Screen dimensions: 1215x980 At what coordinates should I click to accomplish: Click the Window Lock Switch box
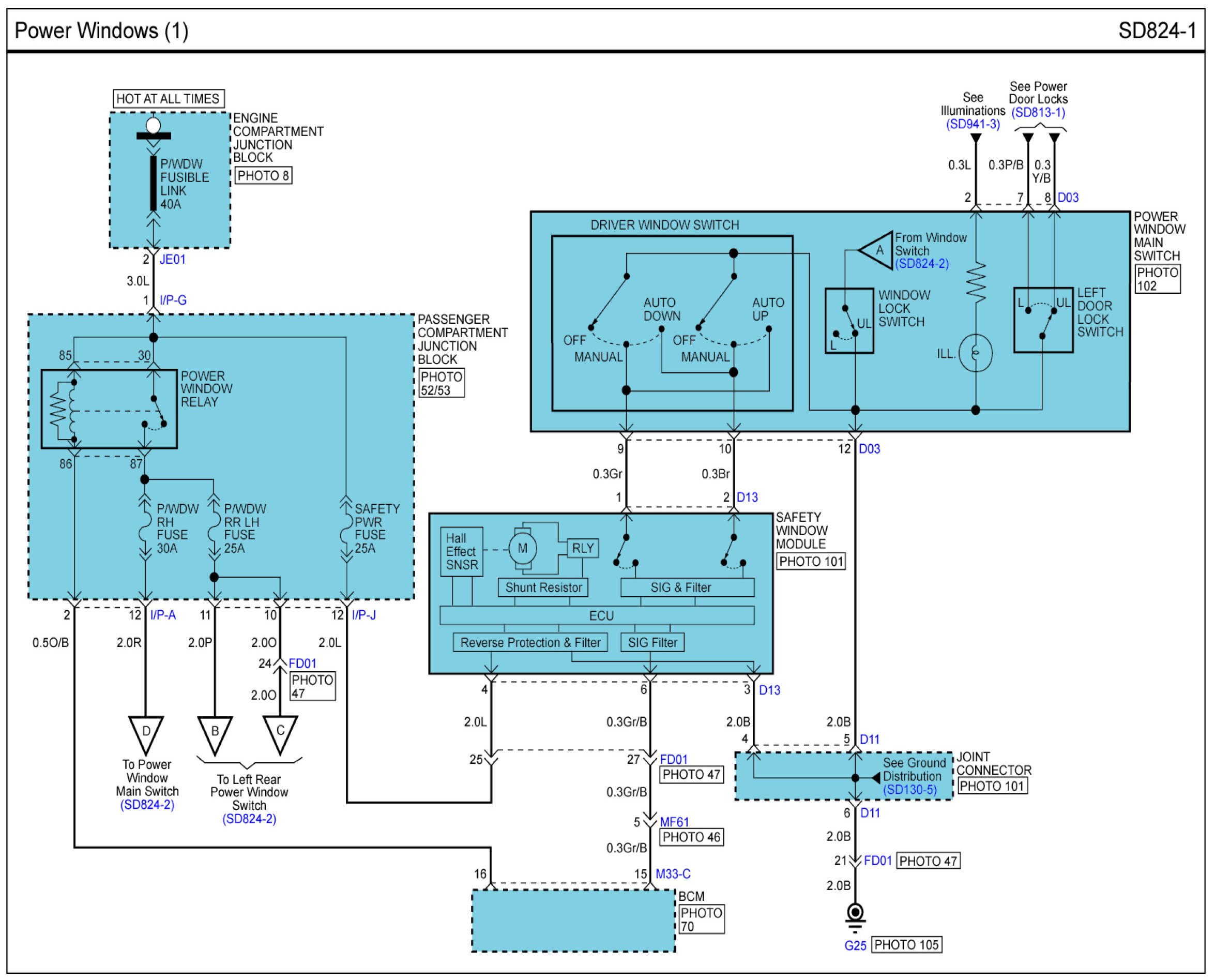pos(849,321)
